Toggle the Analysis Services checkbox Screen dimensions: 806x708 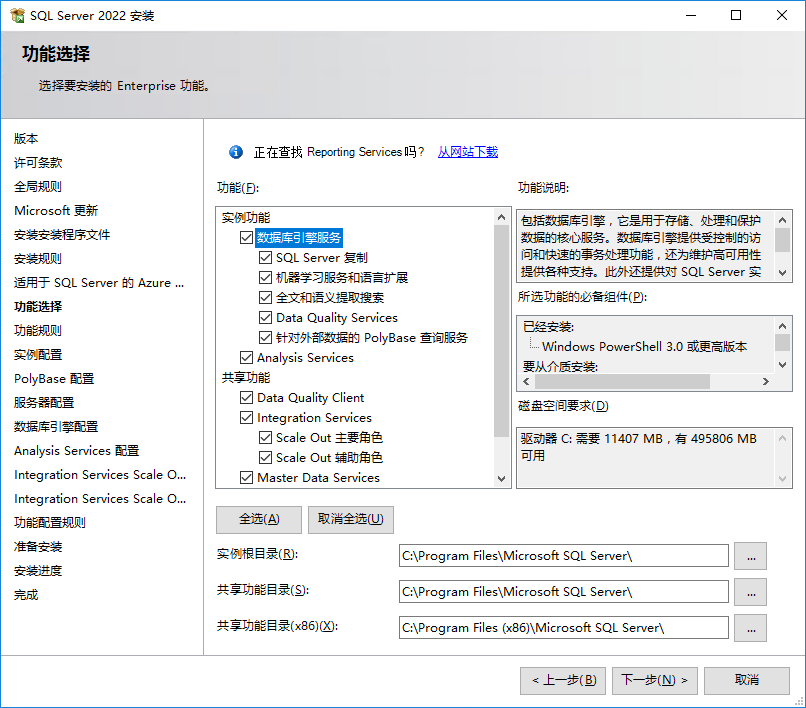pos(247,358)
